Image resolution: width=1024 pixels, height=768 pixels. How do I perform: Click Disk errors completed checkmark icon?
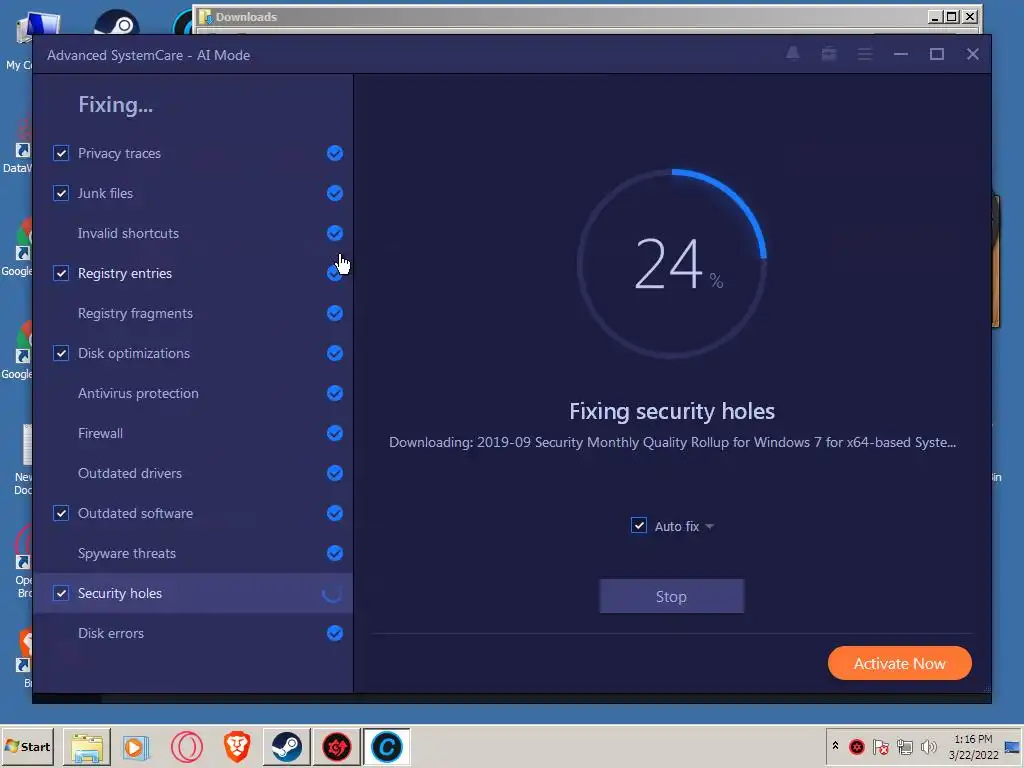coord(334,633)
